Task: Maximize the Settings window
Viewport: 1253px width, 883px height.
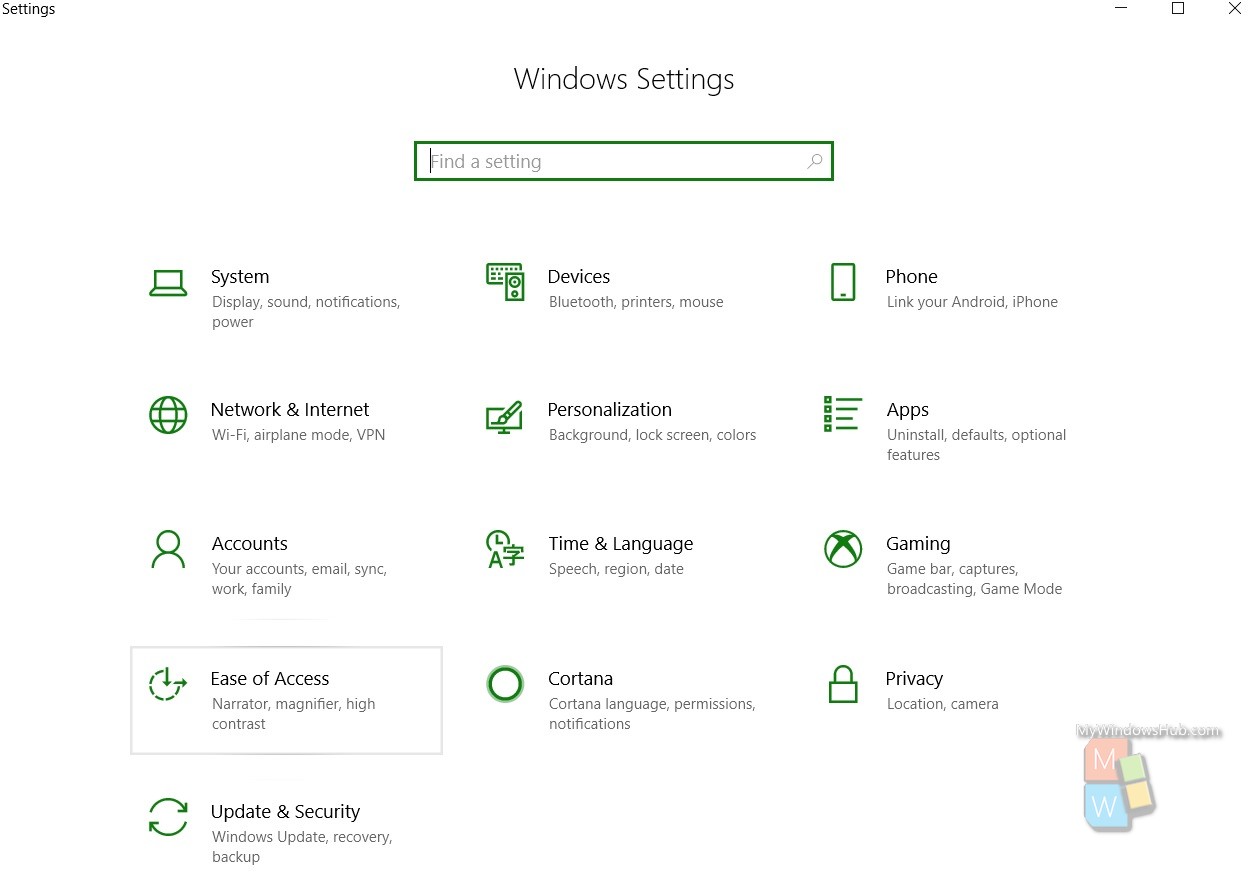Action: tap(1178, 9)
